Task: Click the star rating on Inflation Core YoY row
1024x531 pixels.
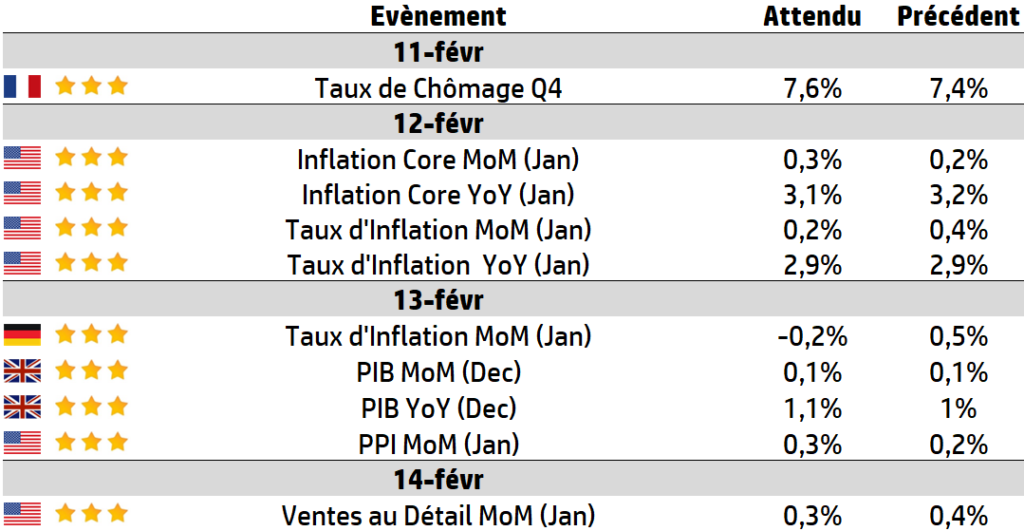Action: pos(91,192)
